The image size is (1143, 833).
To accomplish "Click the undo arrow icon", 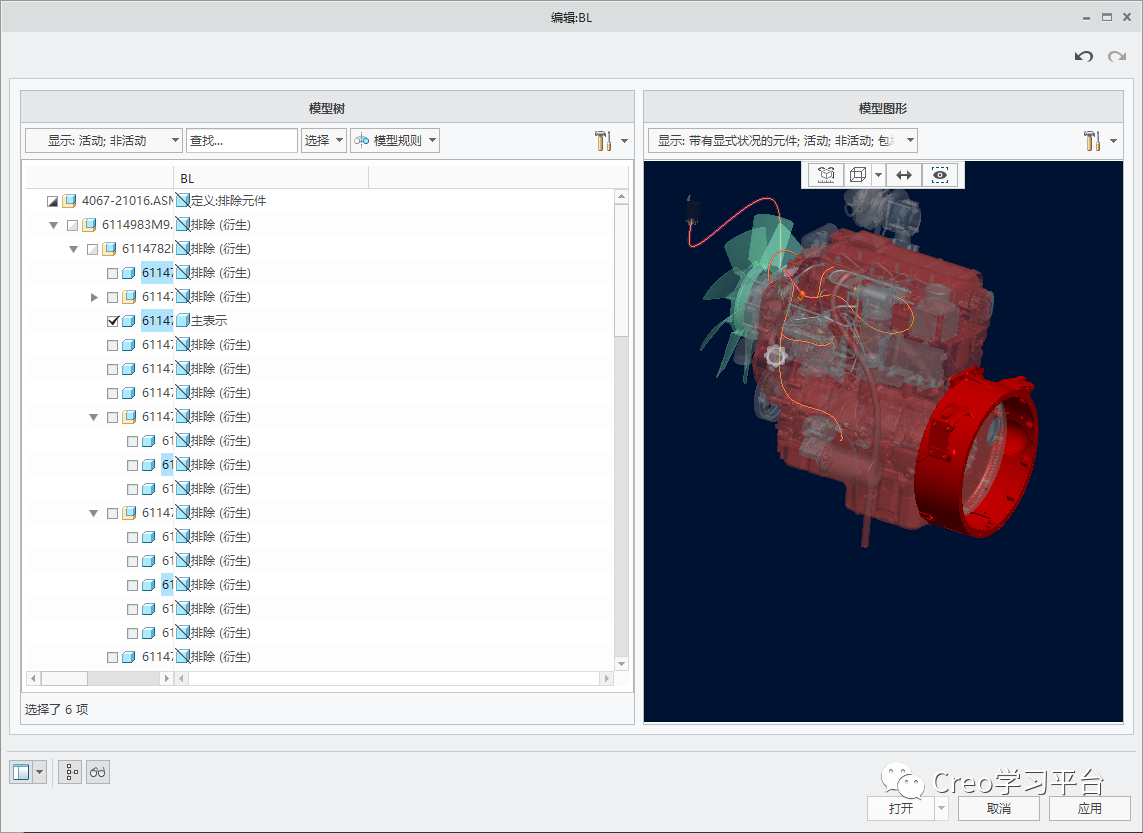I will 1083,57.
